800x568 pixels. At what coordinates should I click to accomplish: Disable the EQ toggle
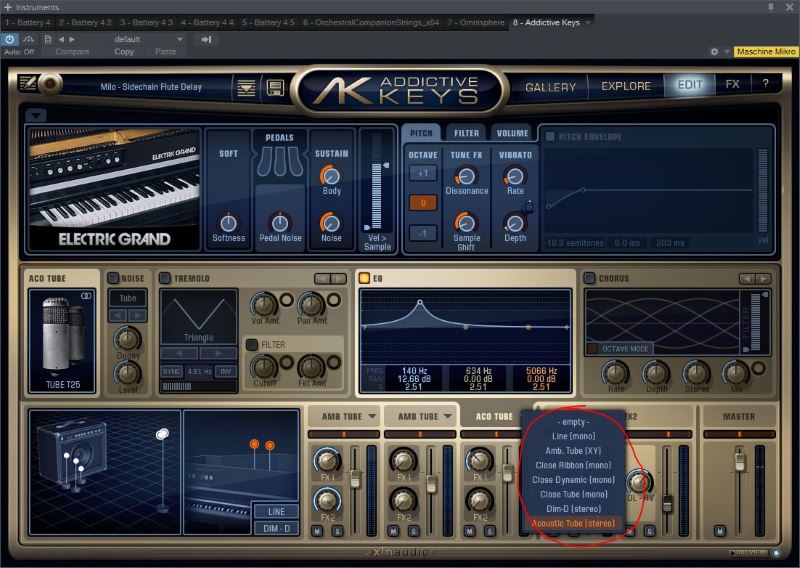click(364, 278)
